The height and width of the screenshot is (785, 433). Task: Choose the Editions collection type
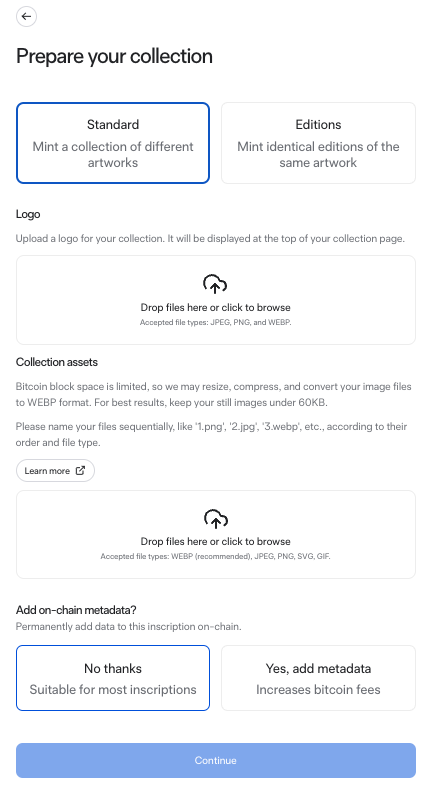click(318, 143)
